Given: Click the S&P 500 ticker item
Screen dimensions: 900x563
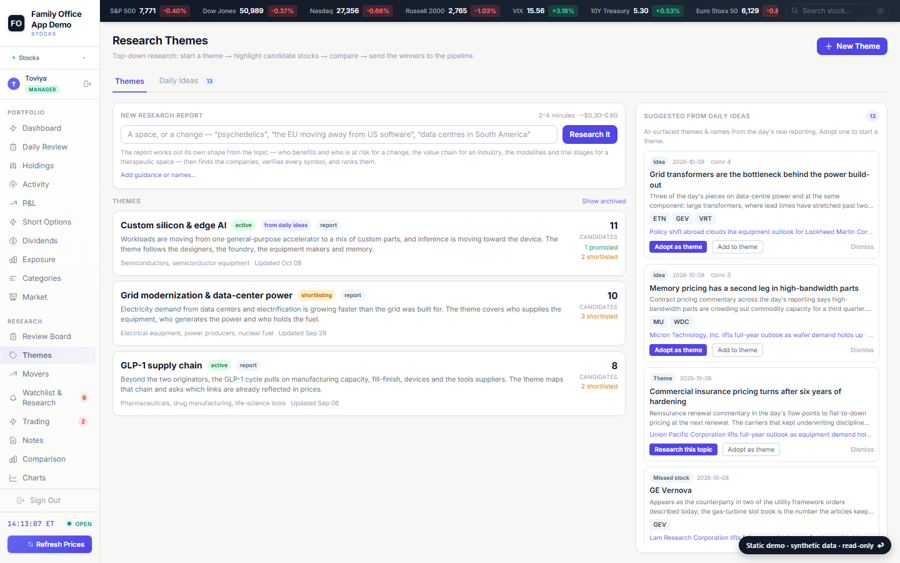Looking at the screenshot, I should [149, 11].
